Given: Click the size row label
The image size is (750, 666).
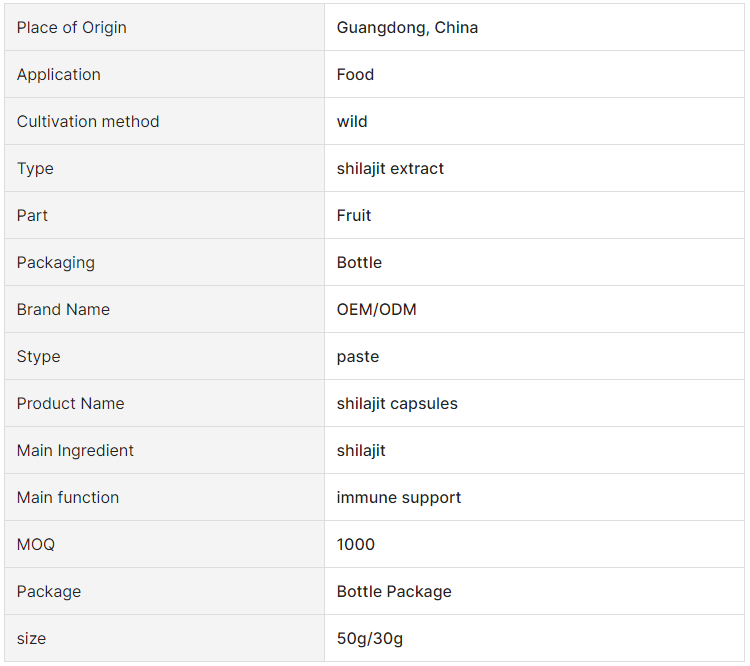Looking at the screenshot, I should click(x=32, y=638).
